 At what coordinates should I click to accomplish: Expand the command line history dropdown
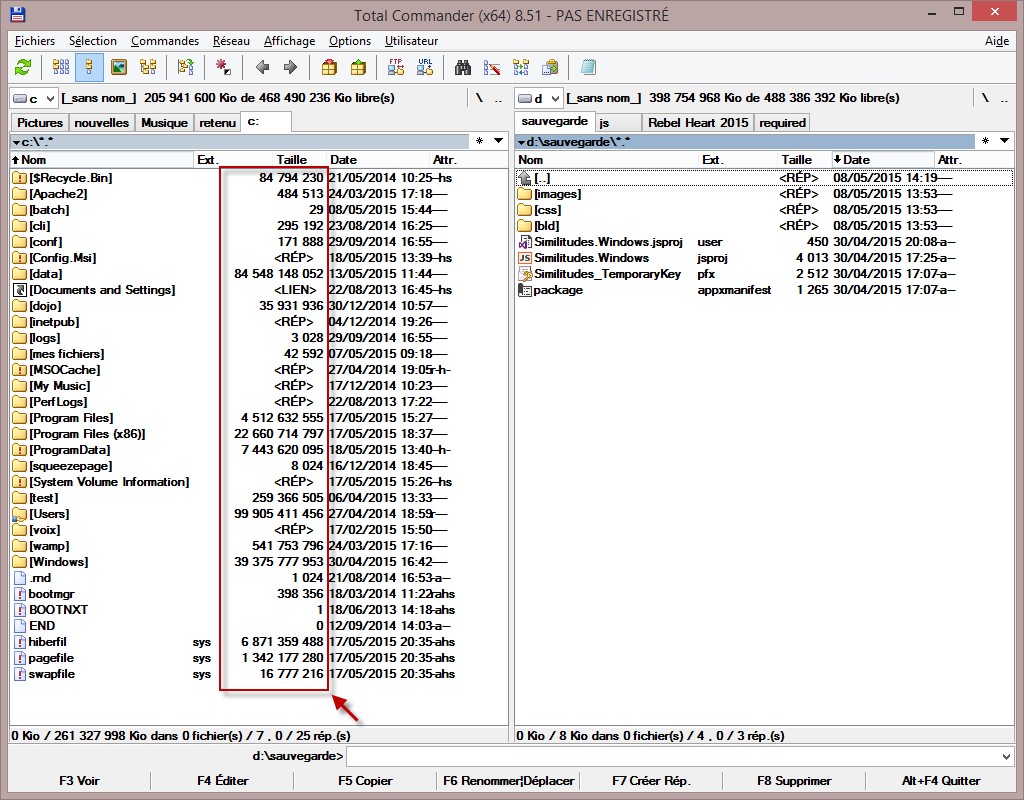tap(1005, 756)
